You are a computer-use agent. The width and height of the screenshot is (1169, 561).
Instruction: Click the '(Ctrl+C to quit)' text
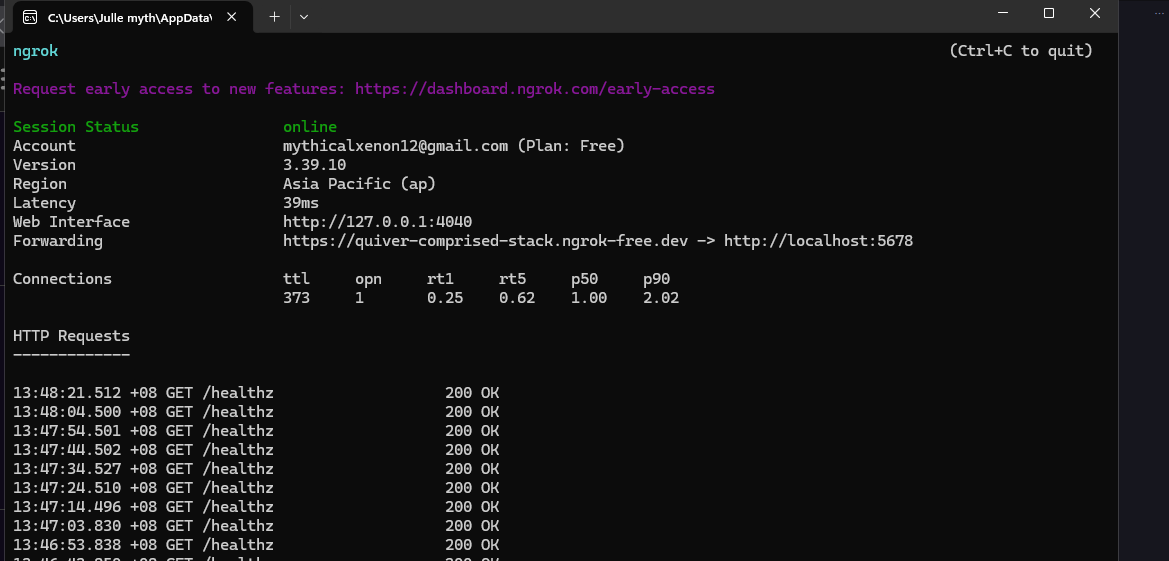point(1021,51)
